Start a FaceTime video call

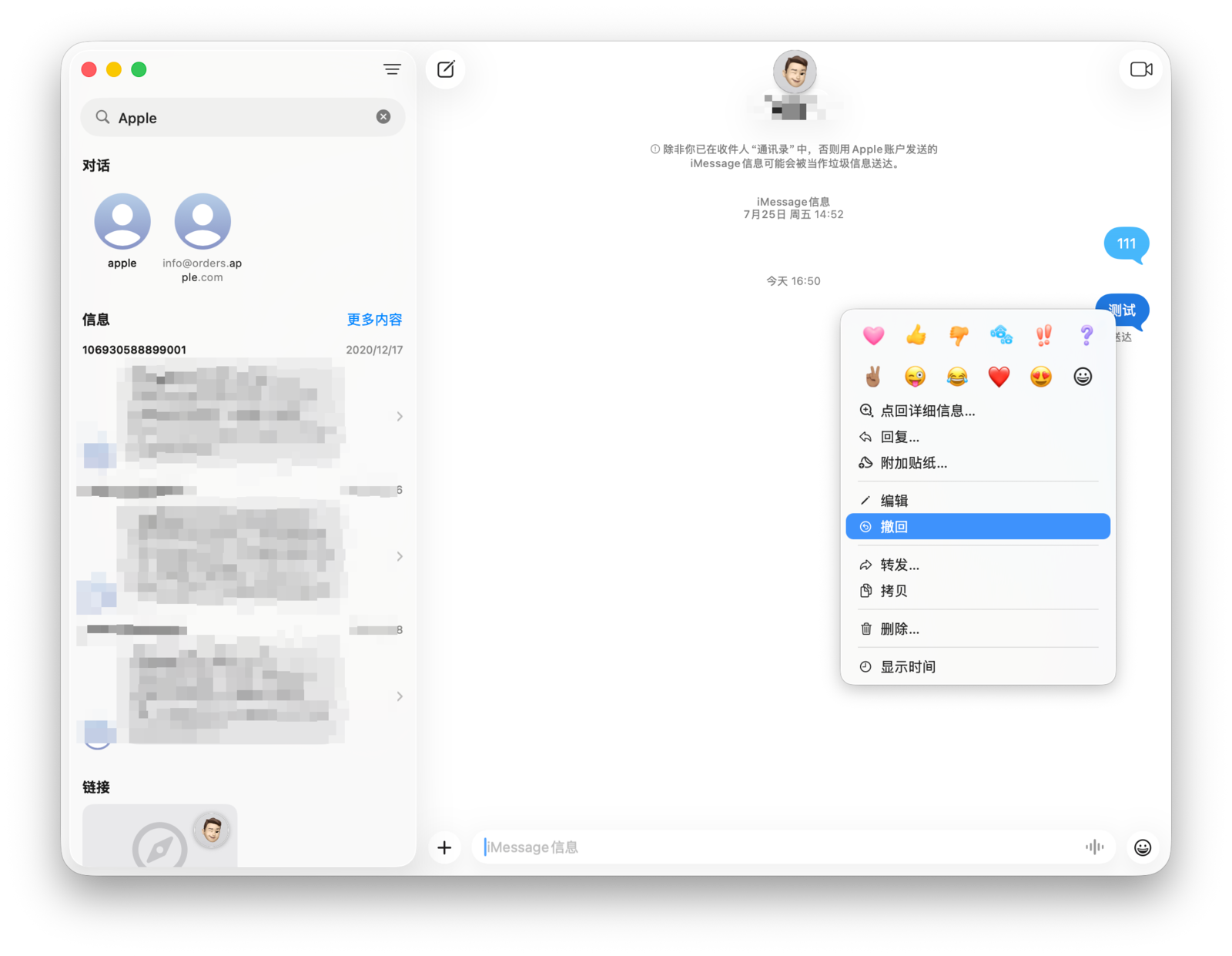(1141, 69)
